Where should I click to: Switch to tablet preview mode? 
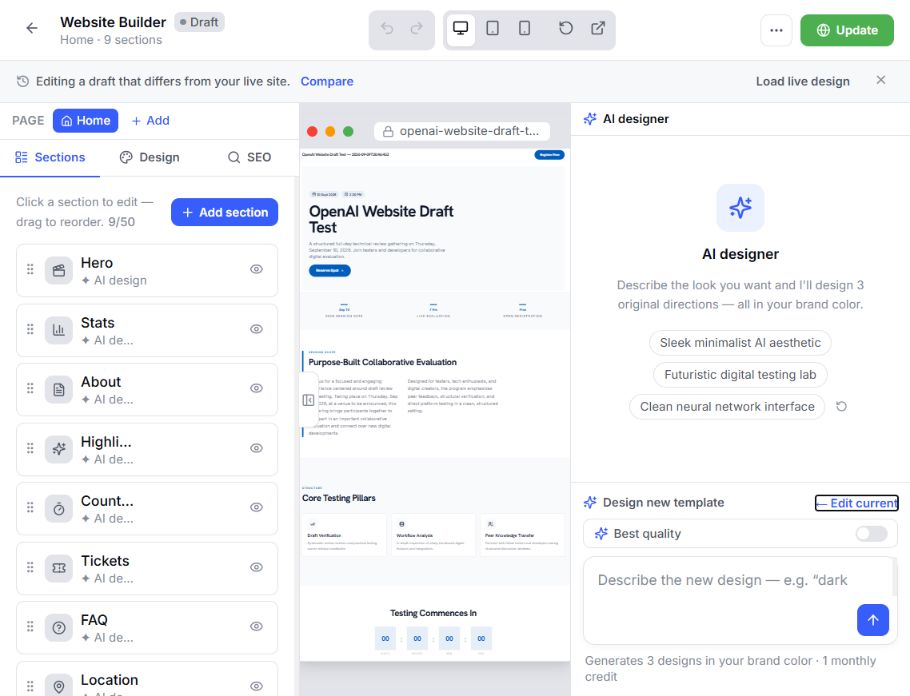[492, 28]
